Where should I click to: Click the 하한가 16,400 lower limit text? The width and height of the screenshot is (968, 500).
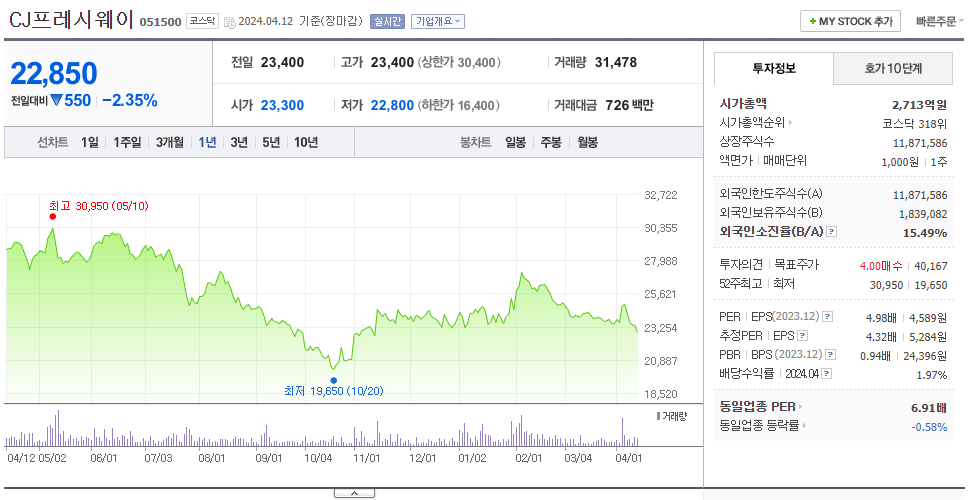pos(459,106)
